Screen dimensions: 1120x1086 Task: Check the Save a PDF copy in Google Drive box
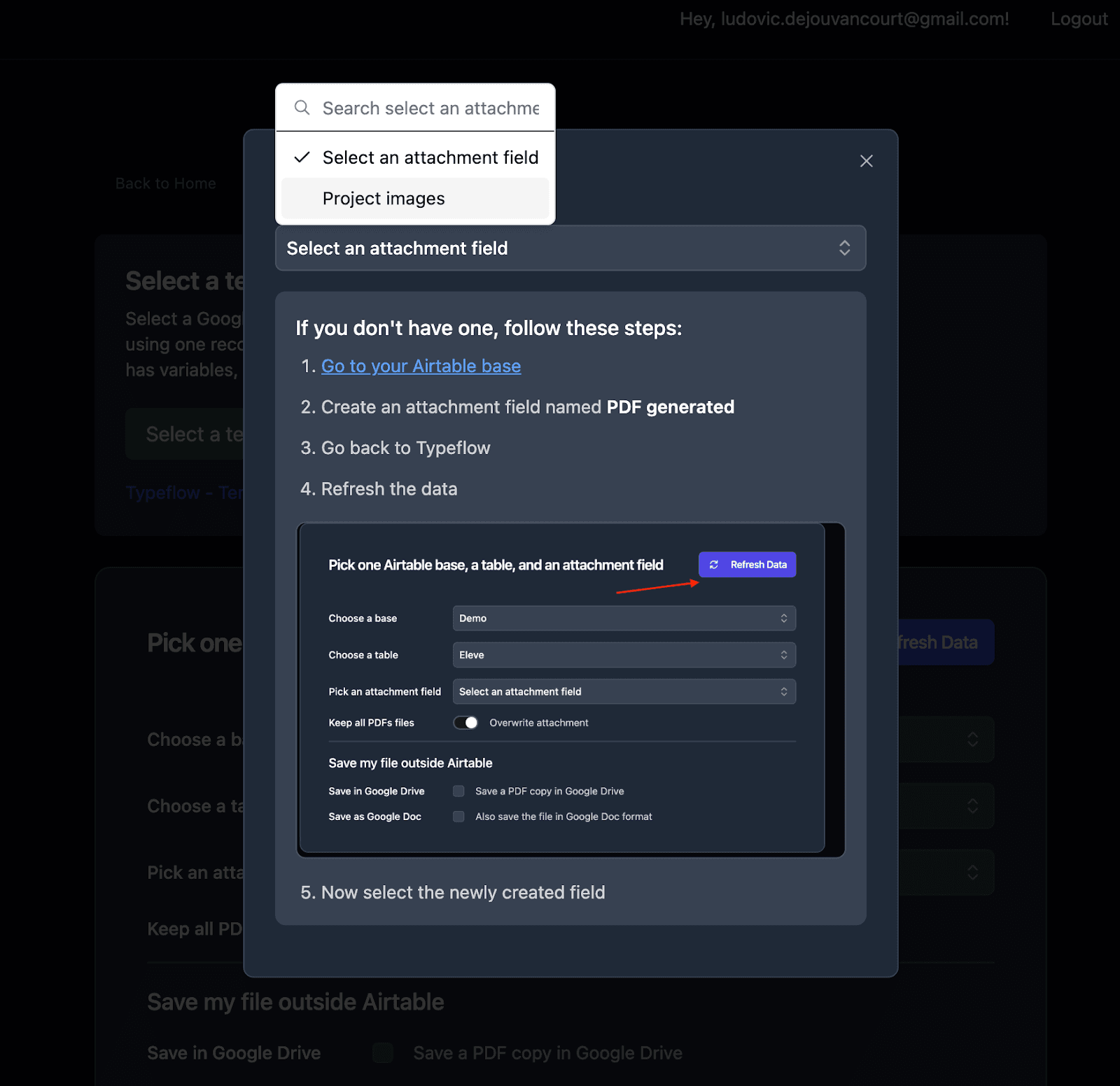(x=458, y=791)
